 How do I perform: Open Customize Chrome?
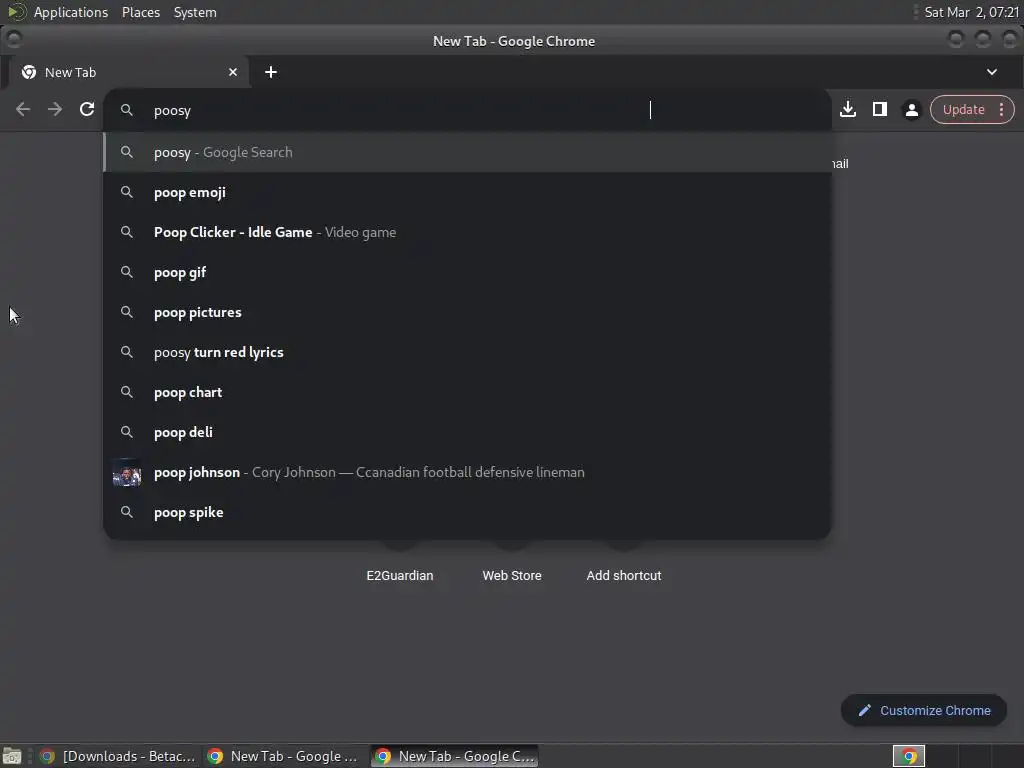coord(924,711)
